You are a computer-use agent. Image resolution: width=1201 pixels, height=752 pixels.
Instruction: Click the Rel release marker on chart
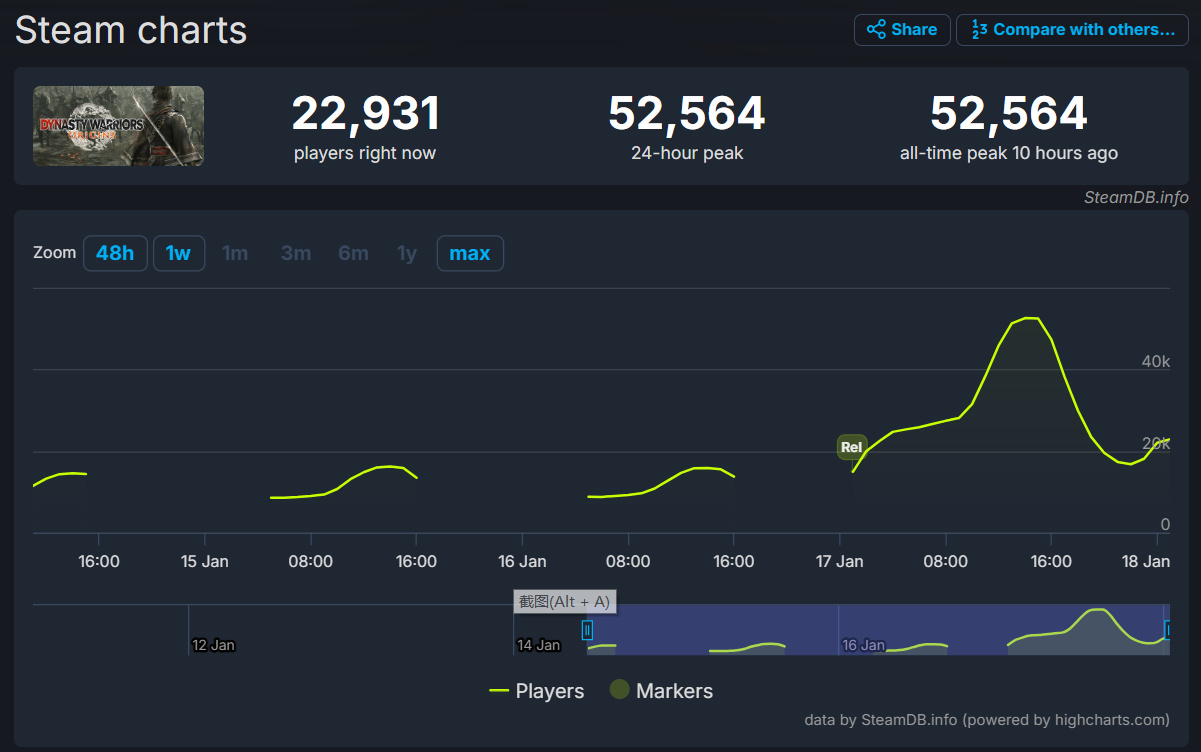pos(851,447)
